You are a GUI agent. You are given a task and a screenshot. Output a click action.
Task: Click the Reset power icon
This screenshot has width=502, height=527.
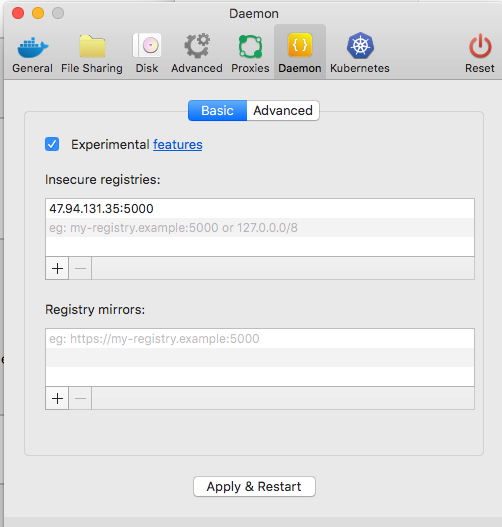point(480,46)
